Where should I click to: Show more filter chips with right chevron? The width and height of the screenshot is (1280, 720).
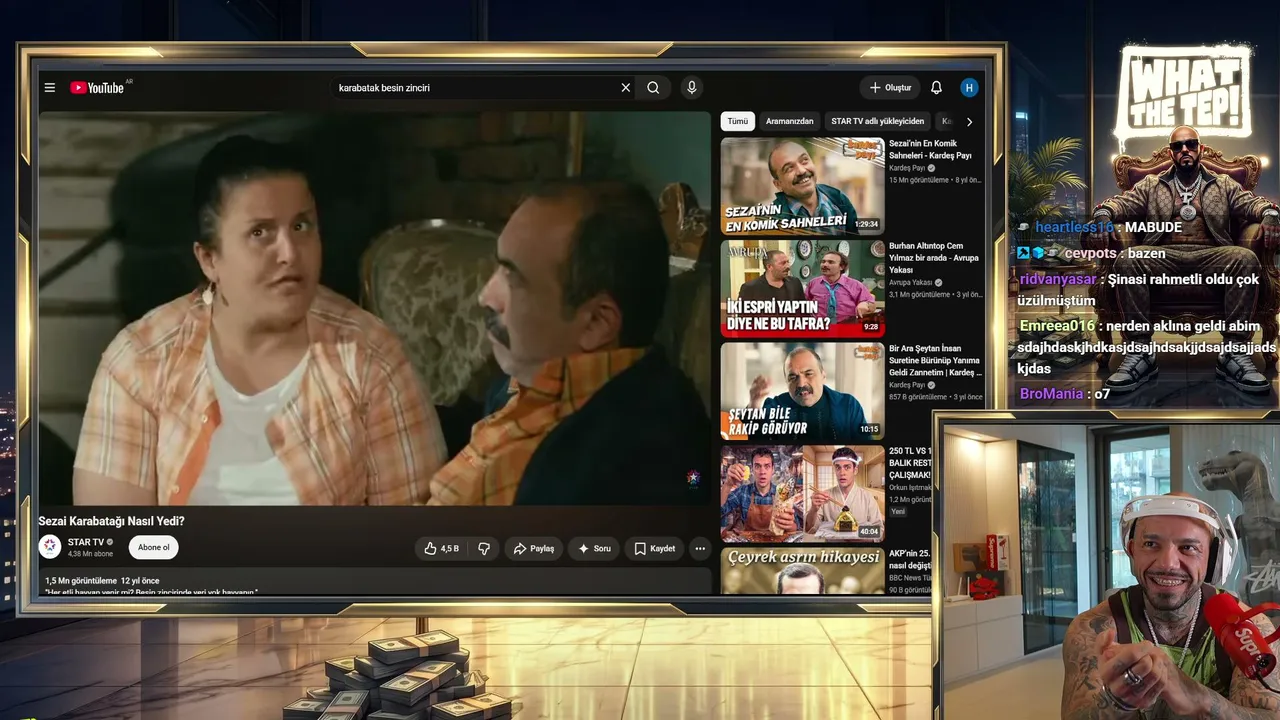968,122
